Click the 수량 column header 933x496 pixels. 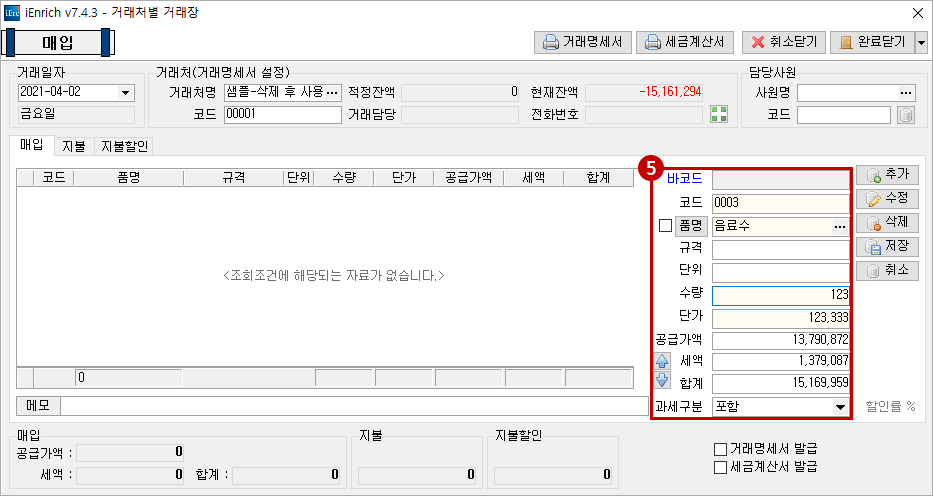click(343, 177)
